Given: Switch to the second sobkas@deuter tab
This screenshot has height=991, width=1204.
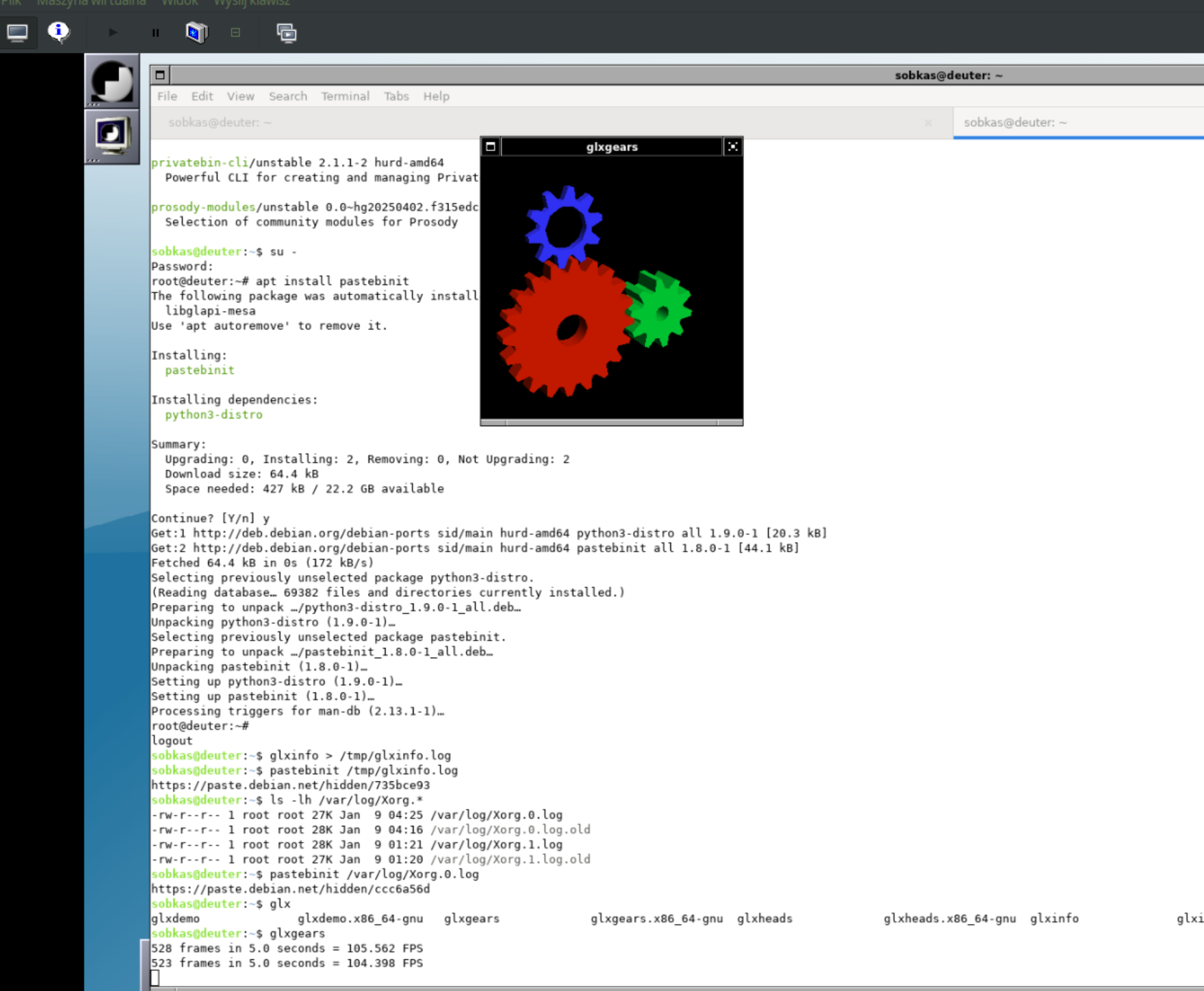Looking at the screenshot, I should pyautogui.click(x=1015, y=123).
